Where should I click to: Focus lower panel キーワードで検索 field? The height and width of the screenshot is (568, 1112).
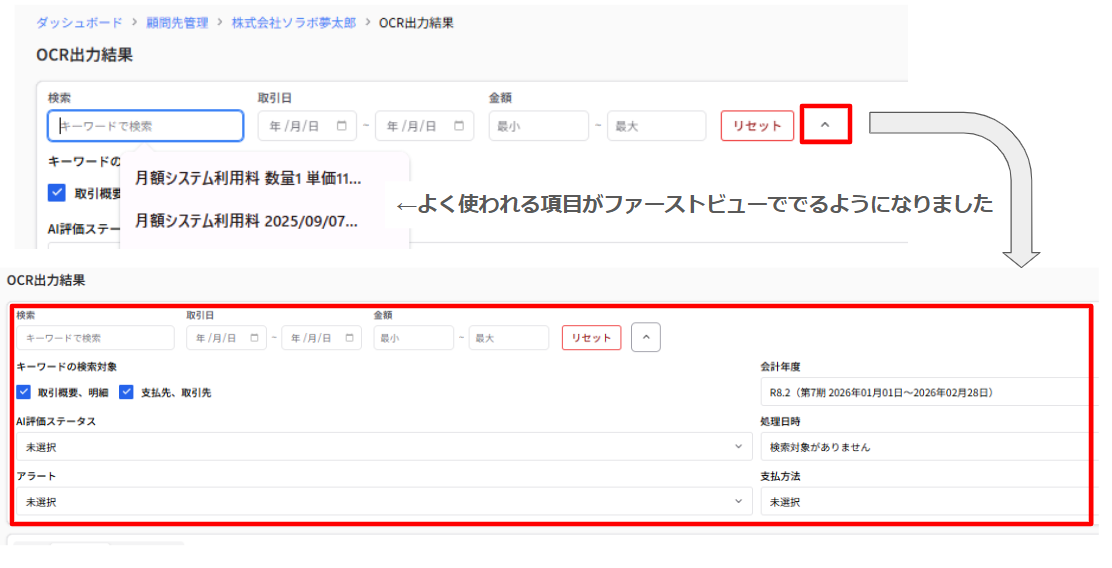pos(95,338)
